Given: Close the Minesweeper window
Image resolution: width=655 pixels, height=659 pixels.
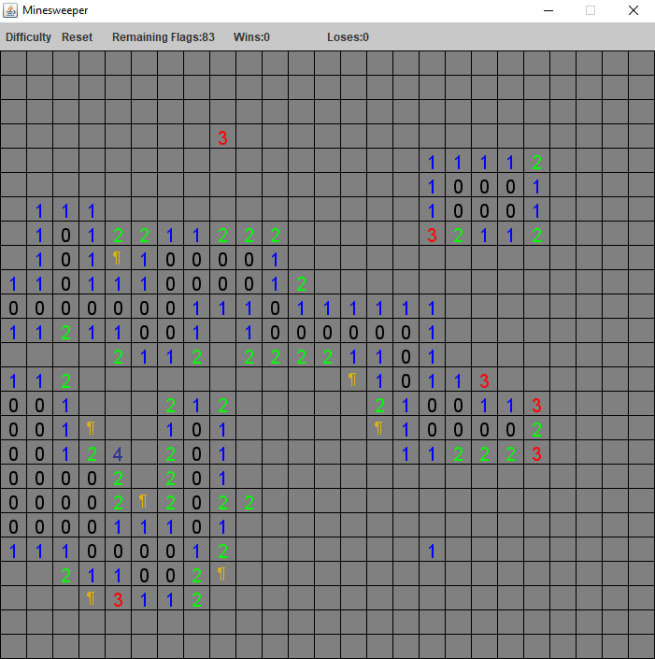Looking at the screenshot, I should [633, 10].
